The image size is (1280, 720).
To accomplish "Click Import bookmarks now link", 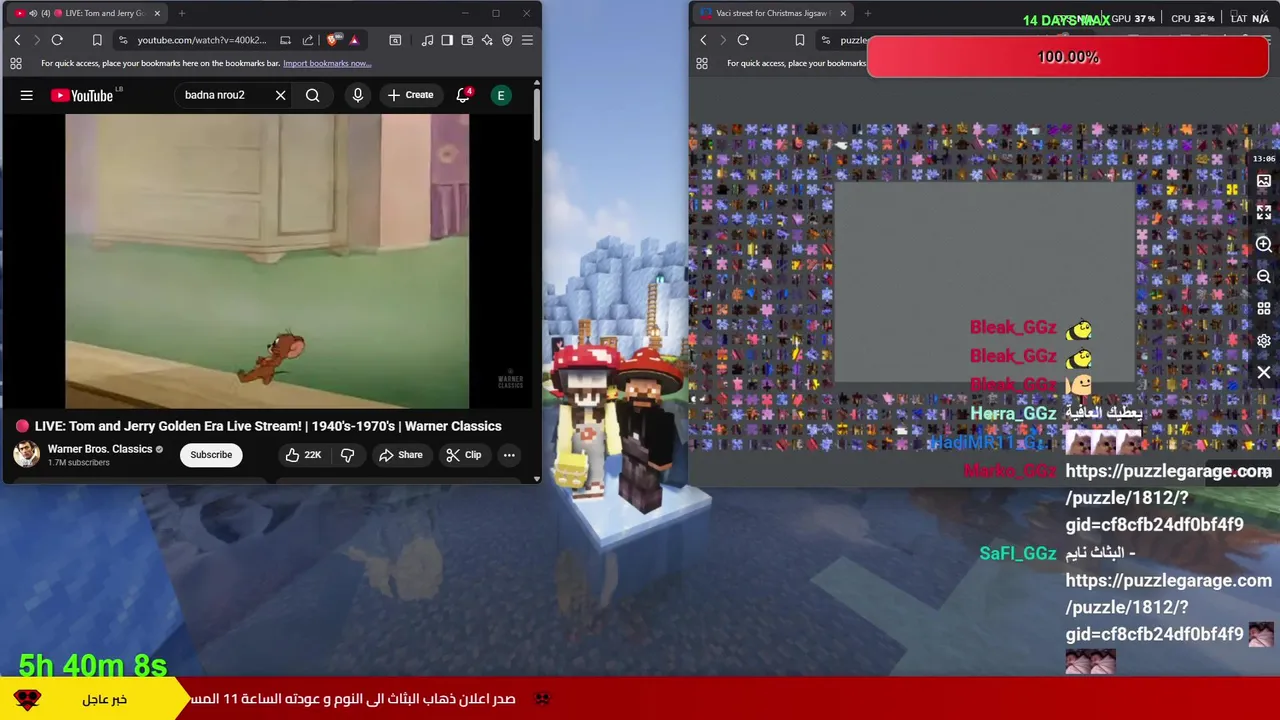I will click(327, 63).
